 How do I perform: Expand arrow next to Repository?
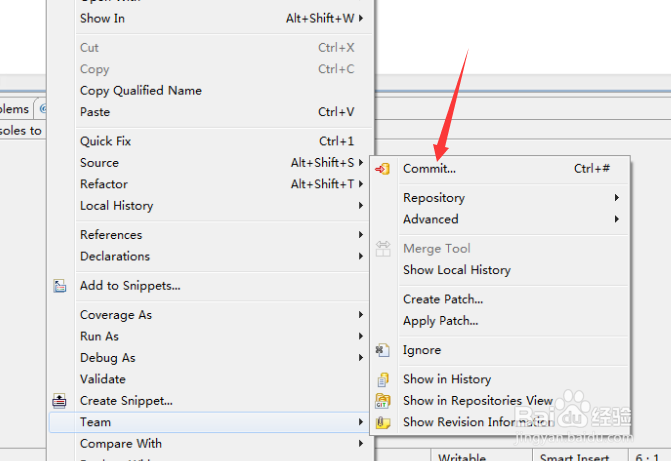click(617, 198)
